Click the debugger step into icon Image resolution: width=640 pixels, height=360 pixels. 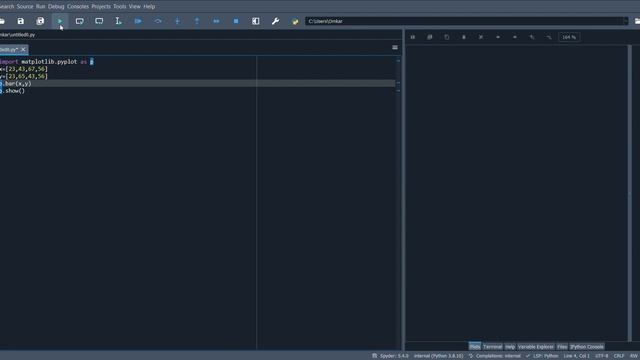177,21
